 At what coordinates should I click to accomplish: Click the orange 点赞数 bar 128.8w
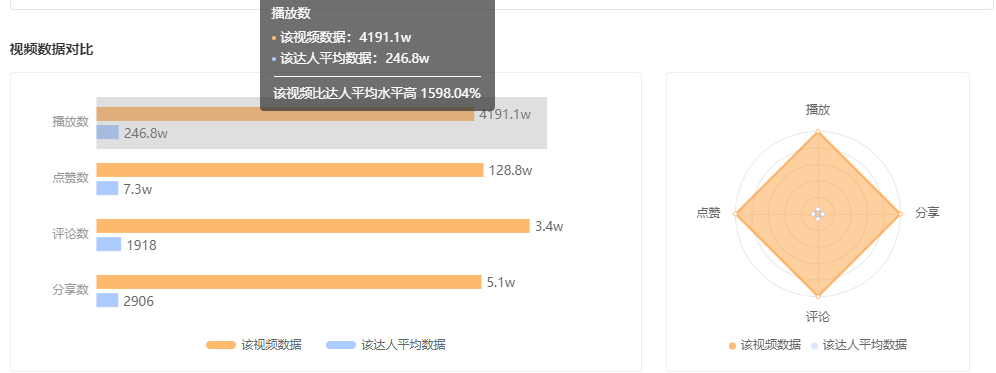coord(290,170)
